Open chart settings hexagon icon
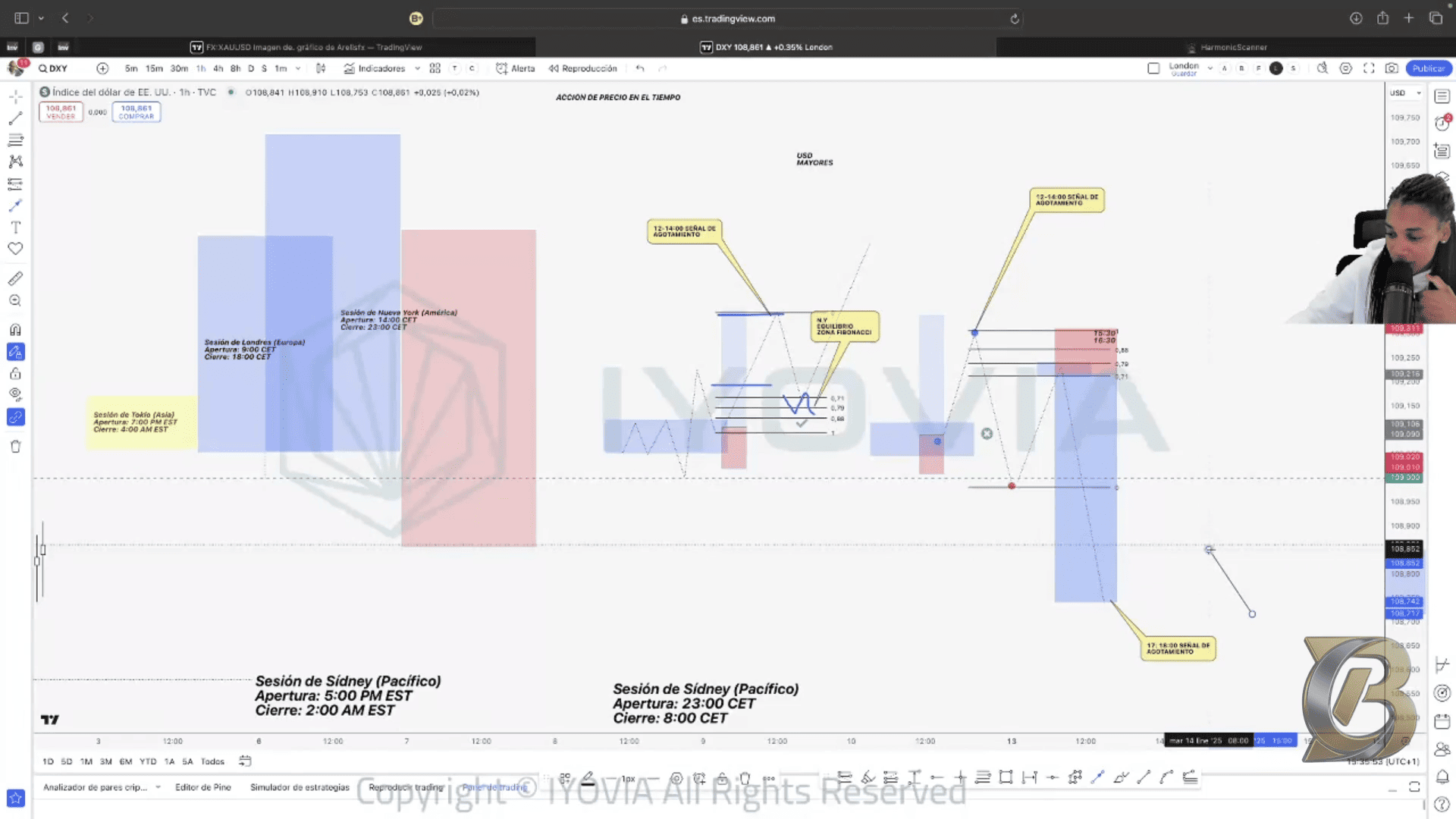The height and width of the screenshot is (819, 1456). tap(1345, 68)
